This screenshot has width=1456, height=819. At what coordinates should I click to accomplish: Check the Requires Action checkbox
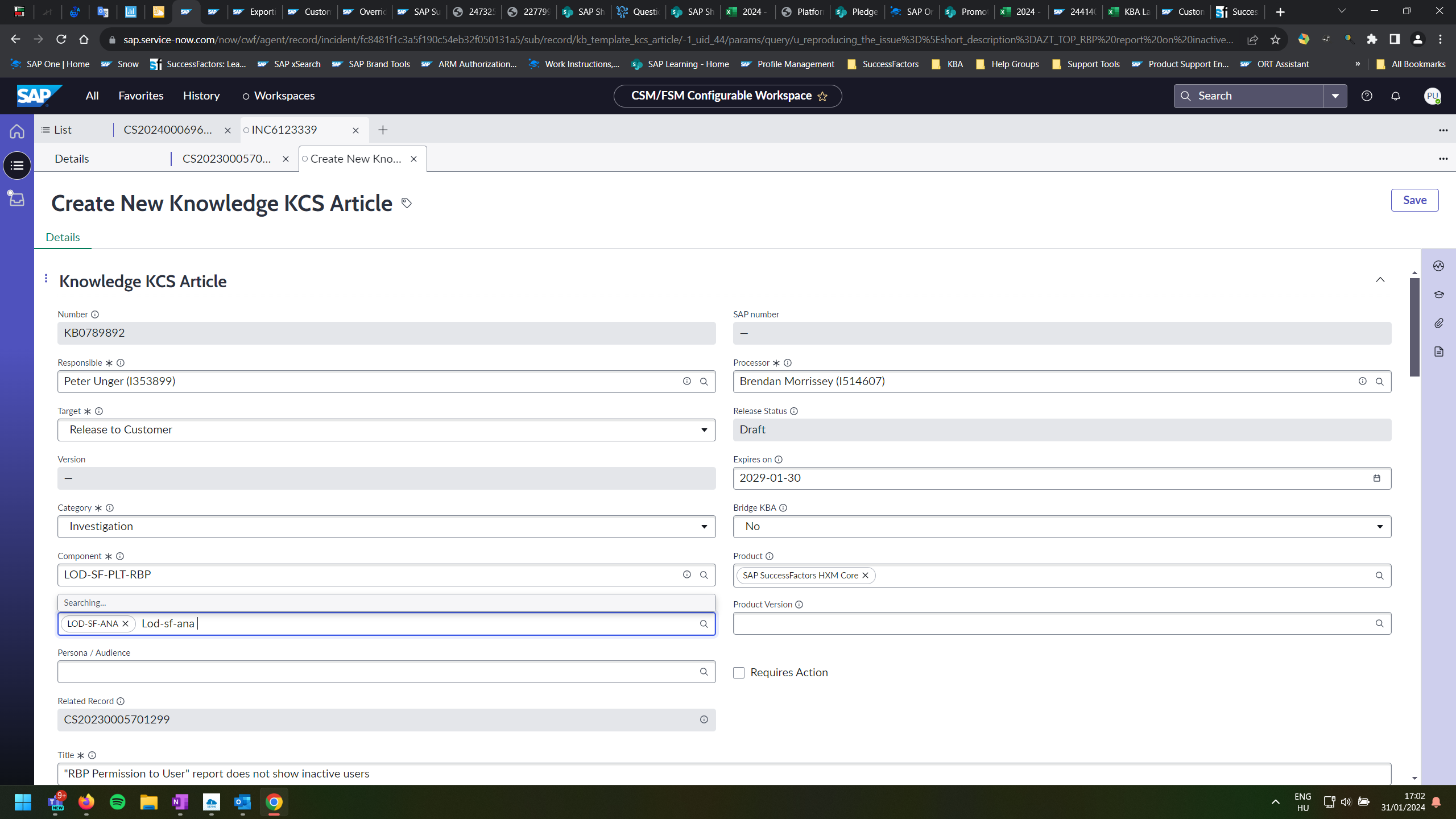tap(739, 673)
